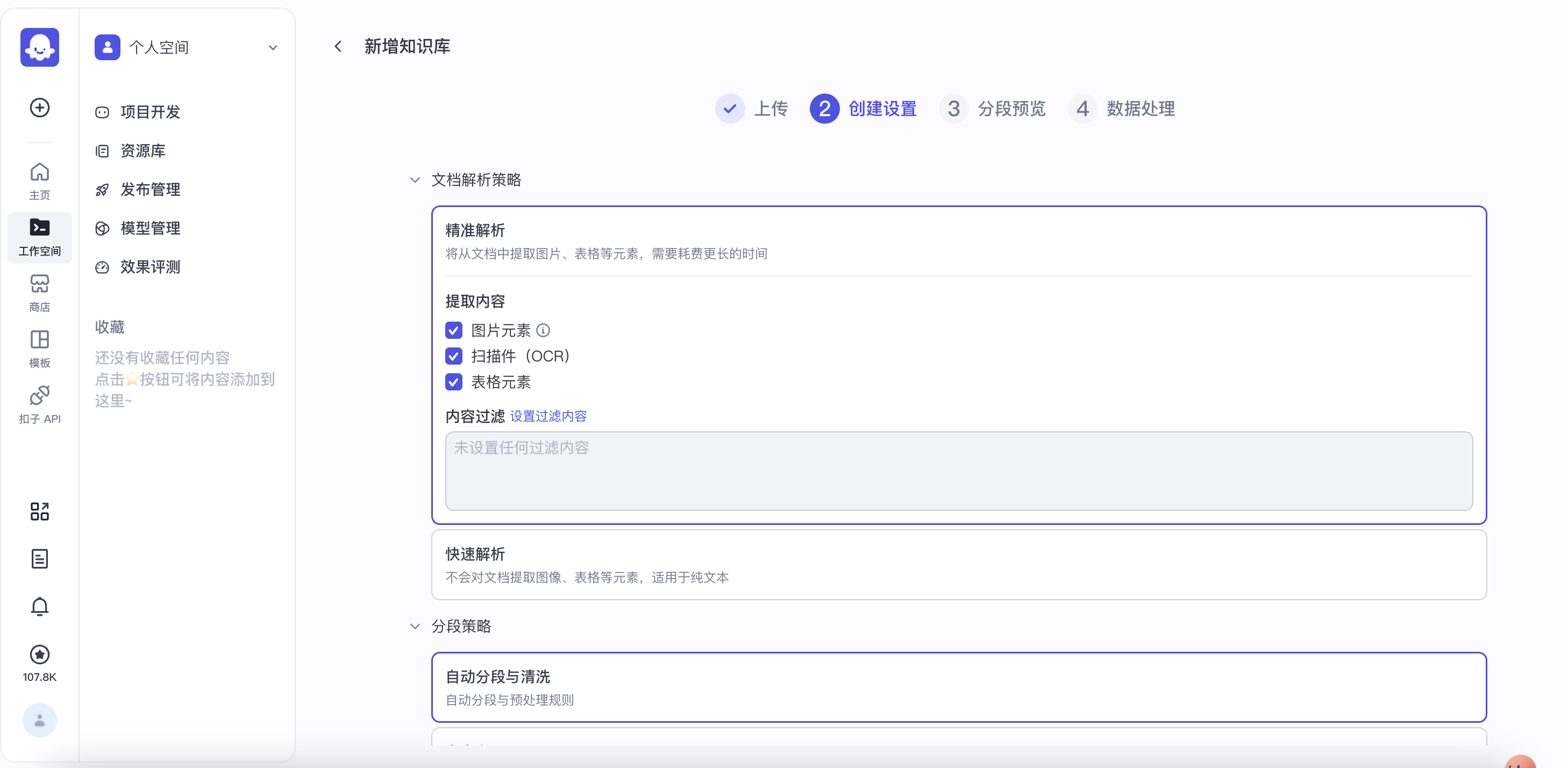Screen dimensions: 1568x768
Task: Open the 商店 store icon
Action: (x=39, y=291)
